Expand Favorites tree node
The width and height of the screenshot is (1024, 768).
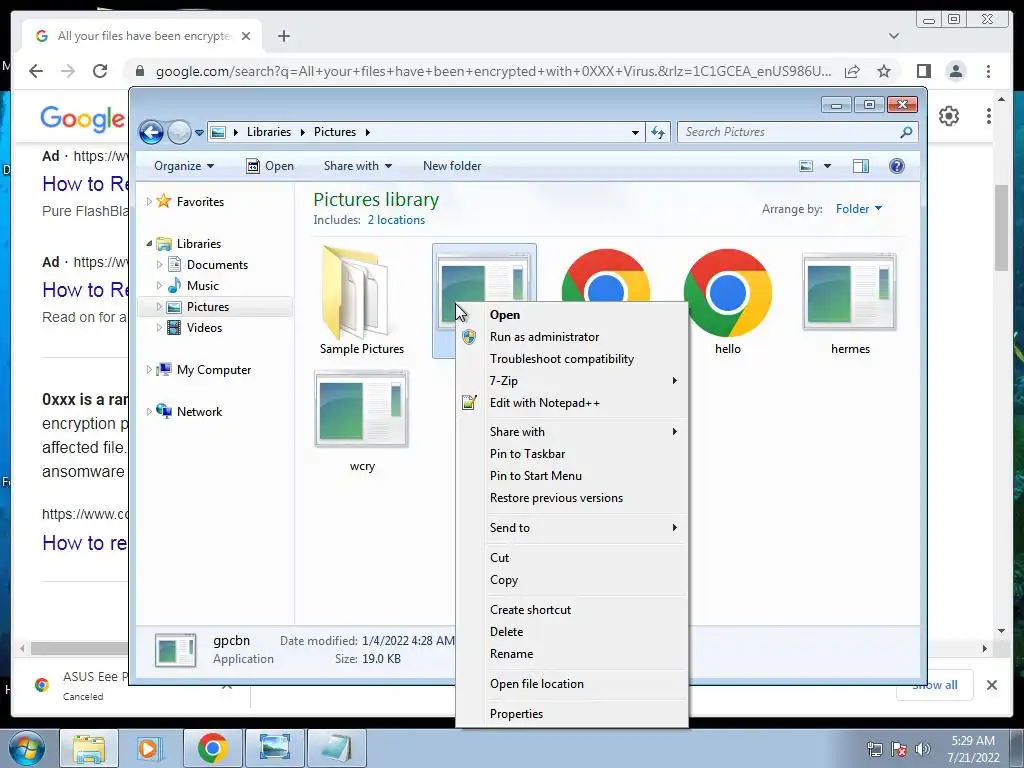[x=150, y=201]
